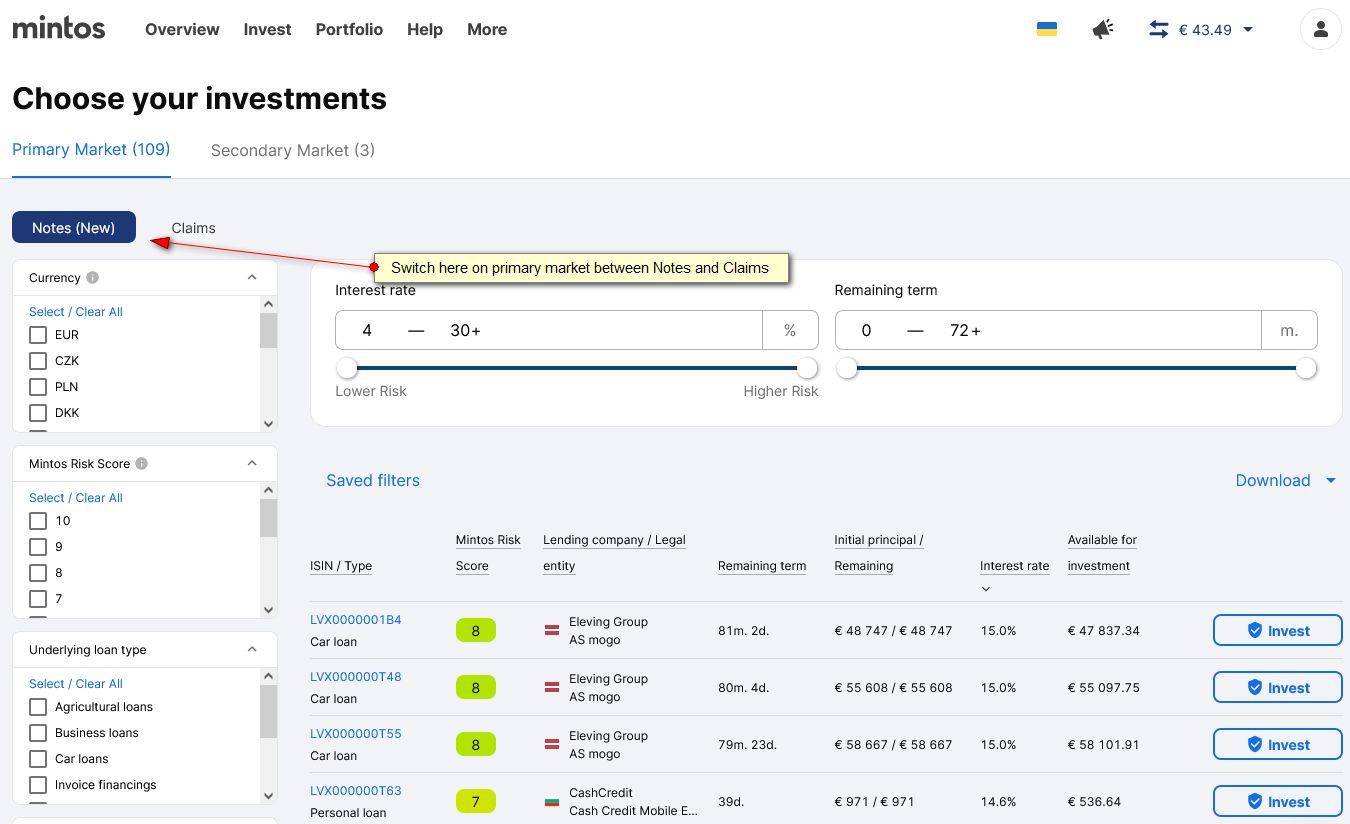Click the transfer arrows icon beside balance
The width and height of the screenshot is (1350, 824).
(1159, 29)
